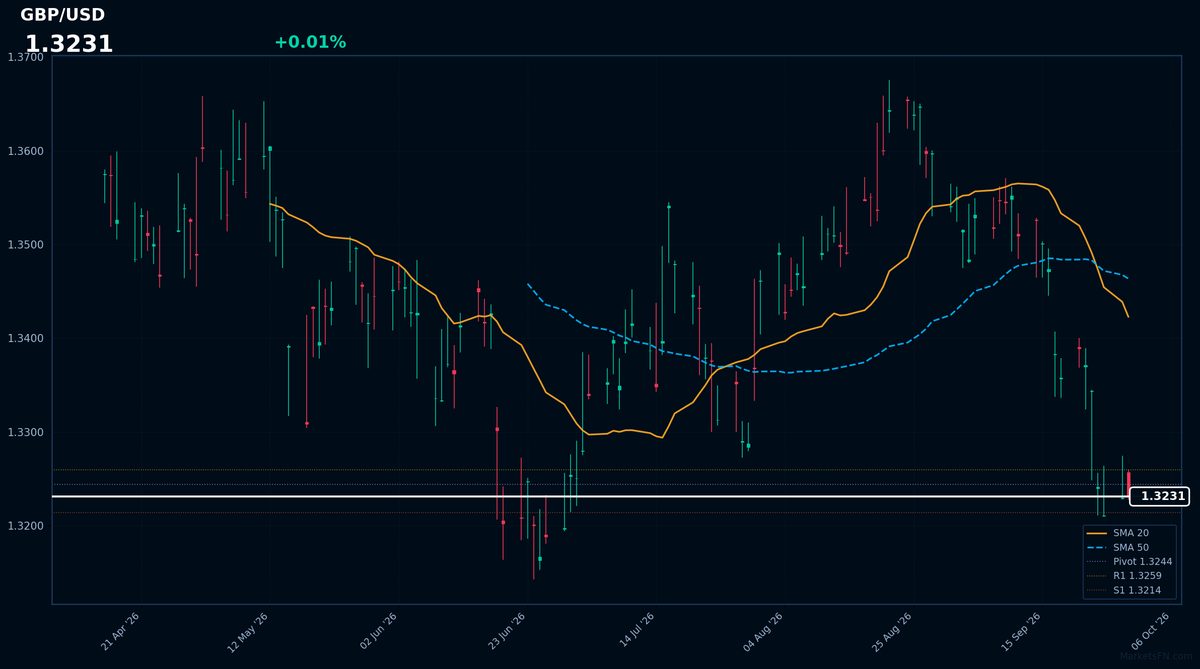Click the 21 Apr '26 date label
The height and width of the screenshot is (669, 1200).
pos(120,632)
